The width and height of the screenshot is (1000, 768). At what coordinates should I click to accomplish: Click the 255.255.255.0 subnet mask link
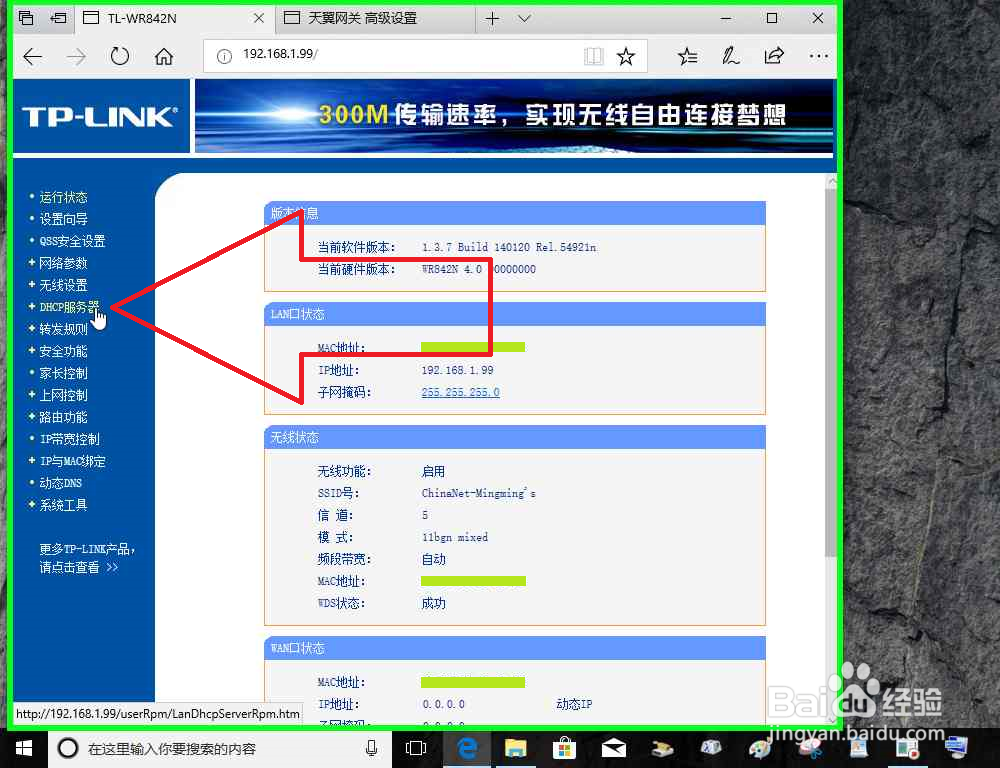460,392
